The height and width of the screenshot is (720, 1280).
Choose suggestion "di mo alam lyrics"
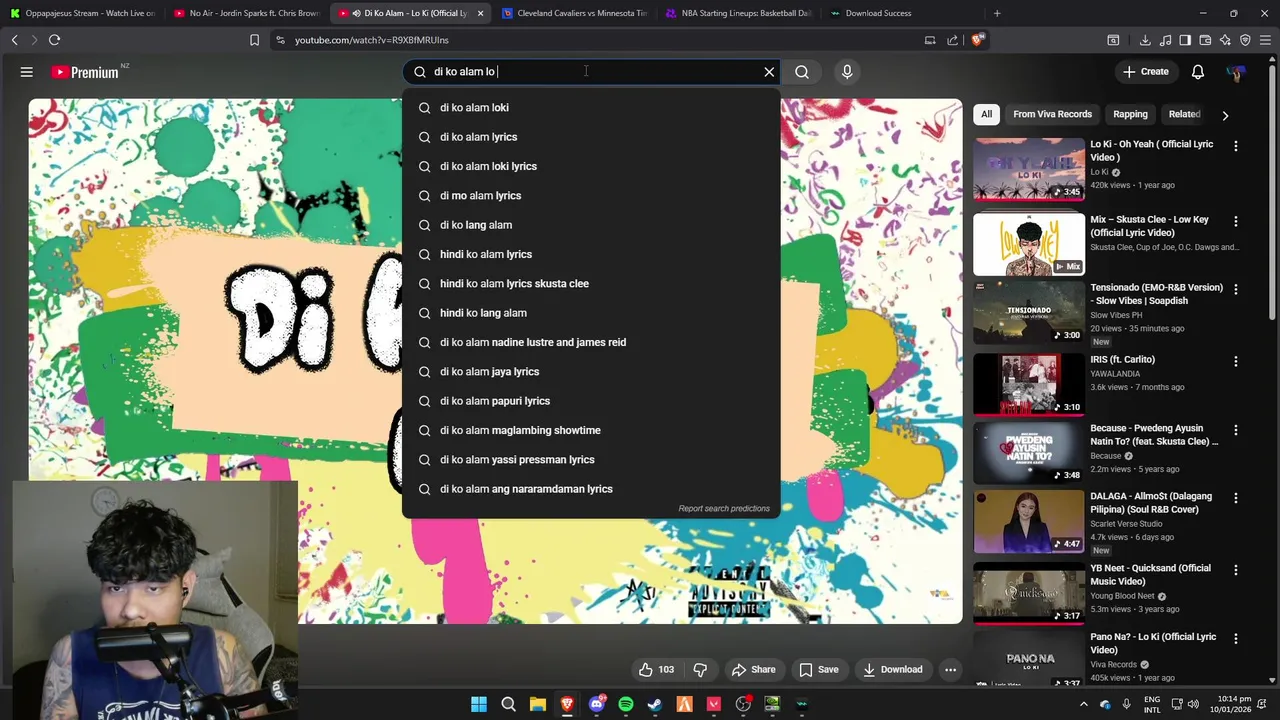(x=590, y=196)
